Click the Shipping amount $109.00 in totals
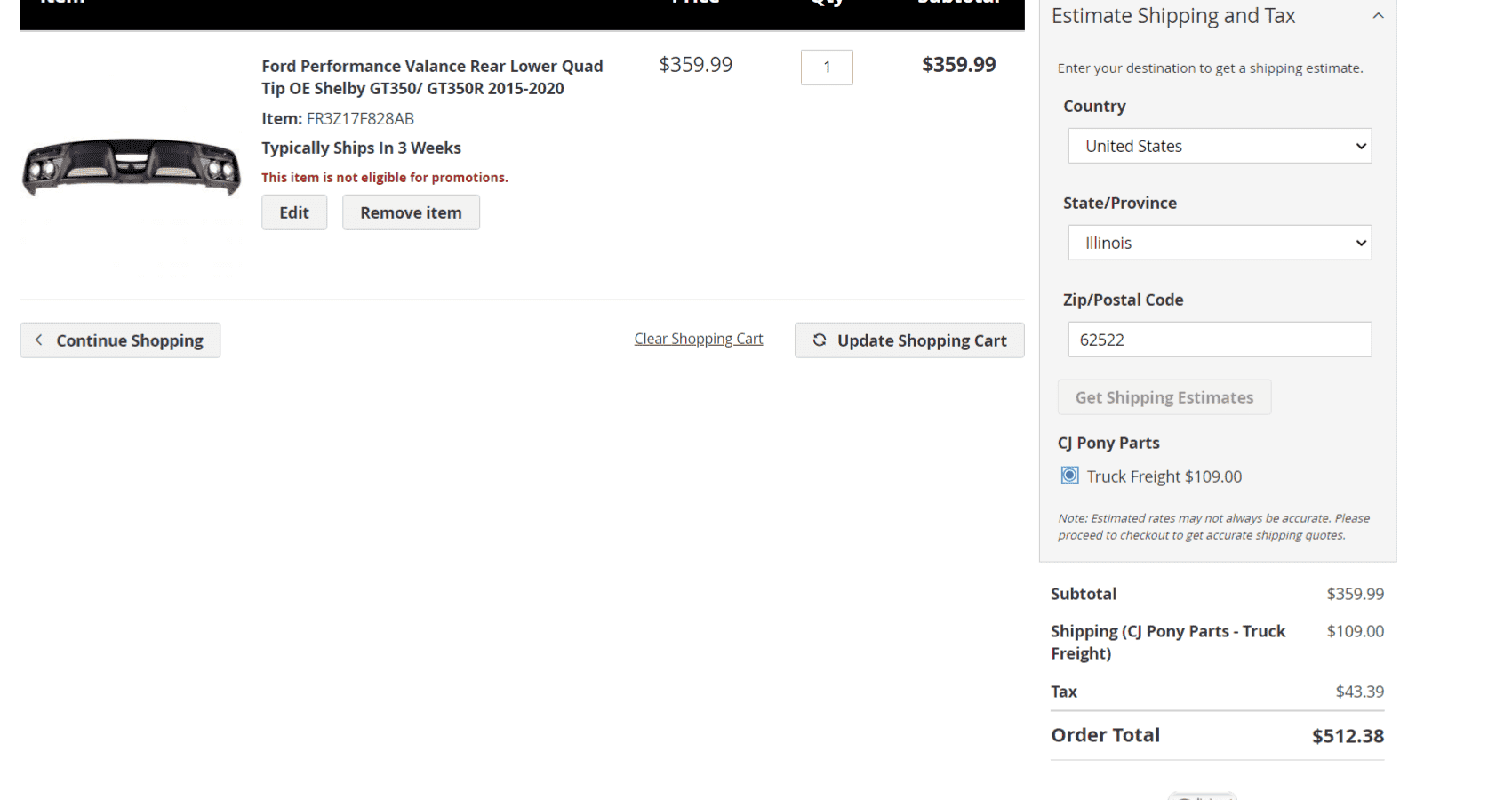Viewport: 1512px width, 800px height. (x=1355, y=631)
